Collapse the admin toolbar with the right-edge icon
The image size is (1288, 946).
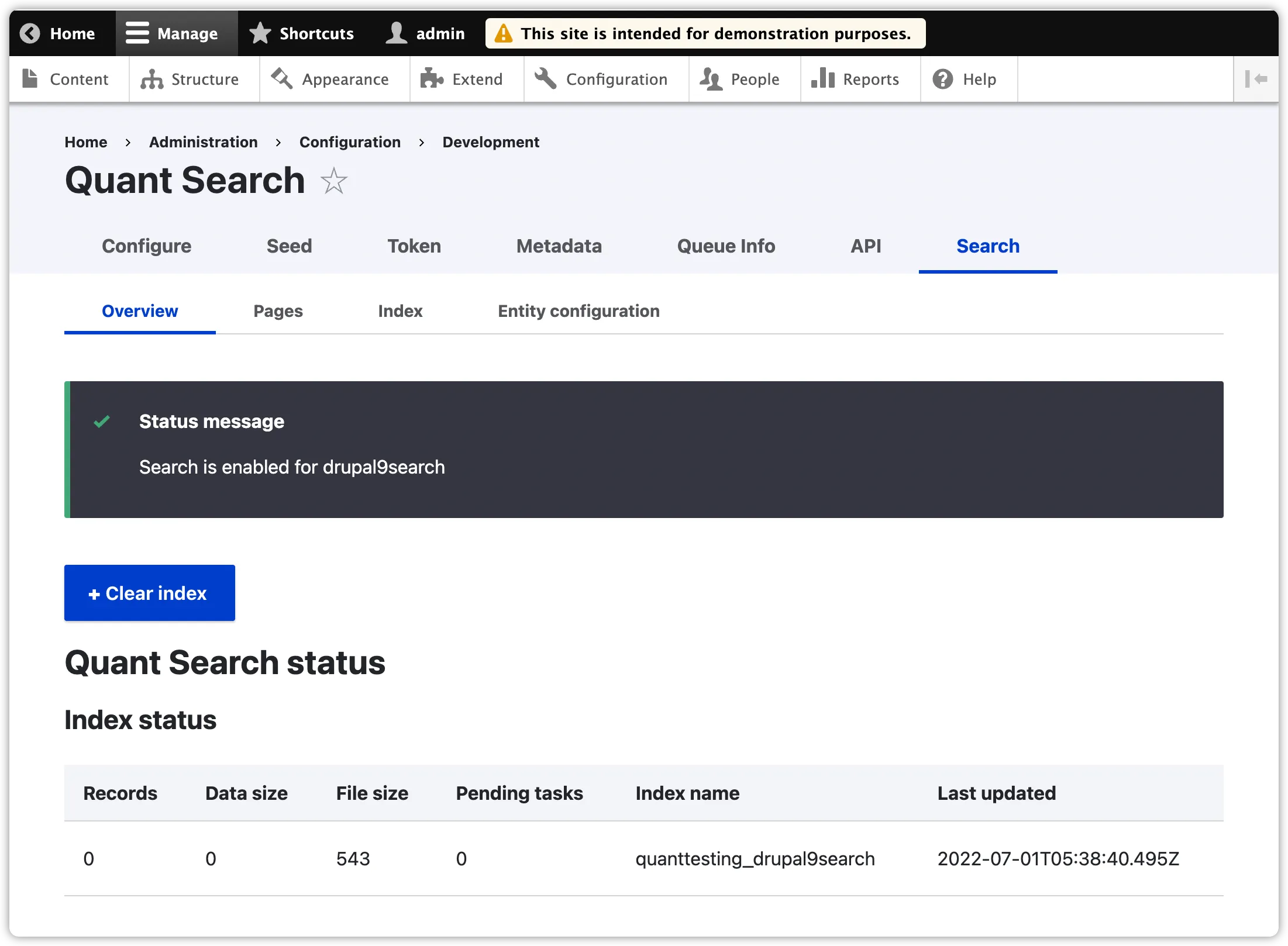[1257, 79]
